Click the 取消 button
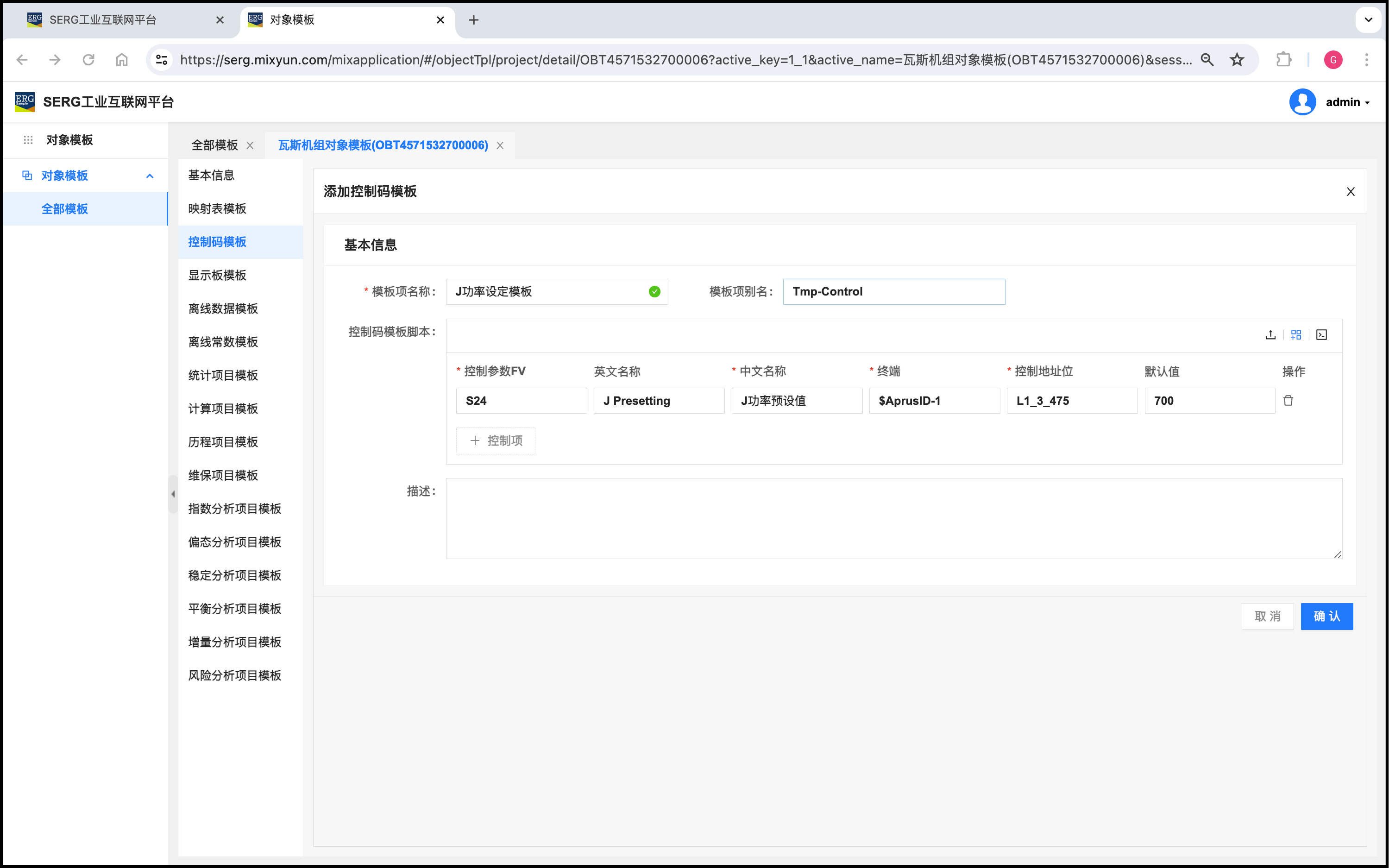This screenshot has width=1389, height=868. [x=1267, y=616]
